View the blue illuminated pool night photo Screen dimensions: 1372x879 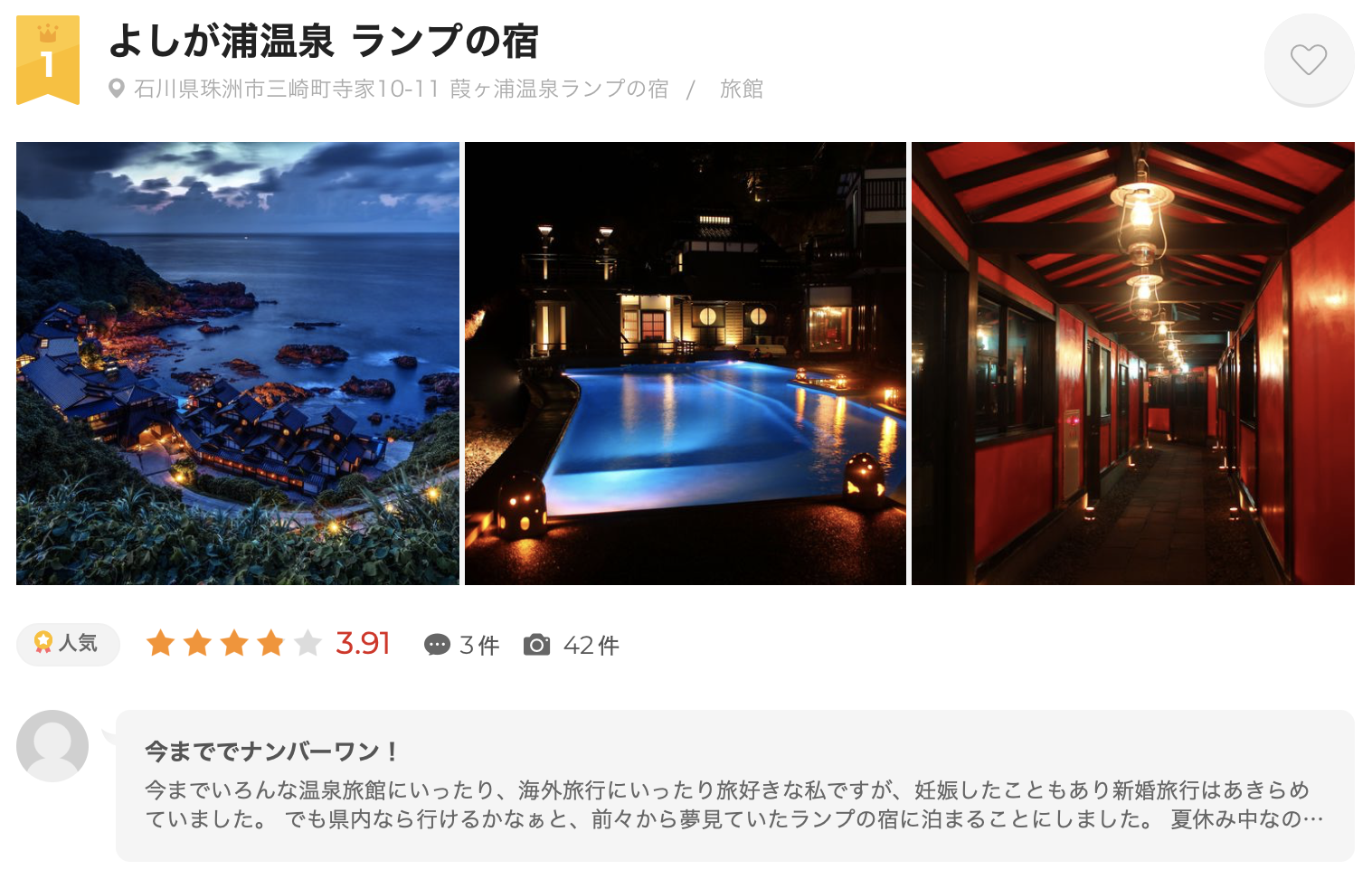point(686,364)
